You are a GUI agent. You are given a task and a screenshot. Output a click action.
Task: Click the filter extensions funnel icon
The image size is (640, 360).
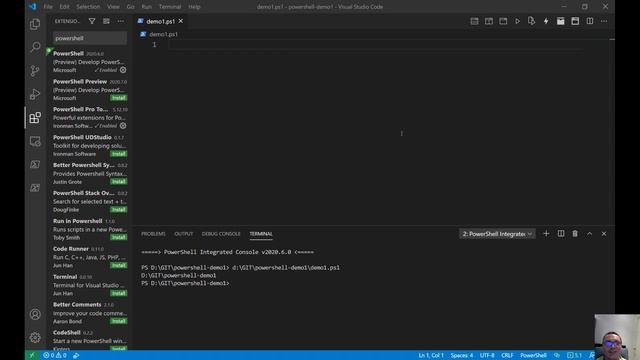pos(92,21)
